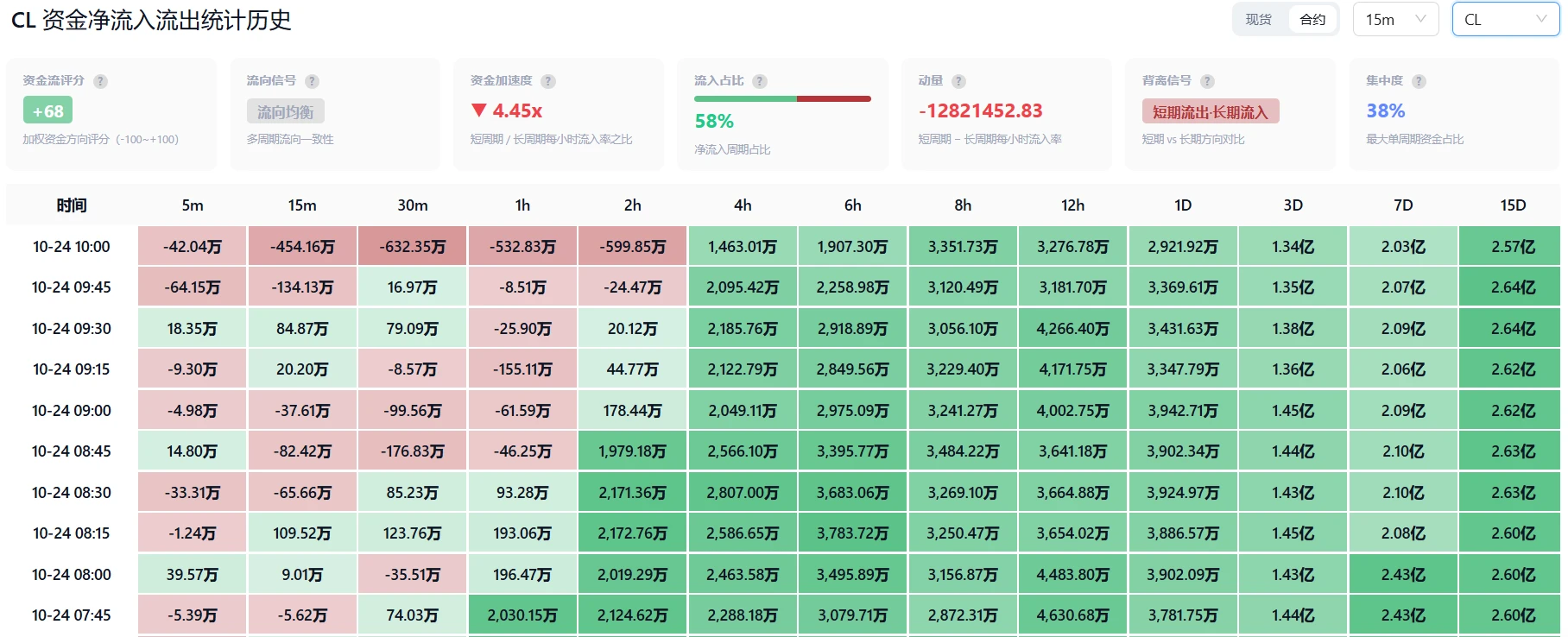Click the 1D column header
The width and height of the screenshot is (1568, 637).
coord(1183,205)
